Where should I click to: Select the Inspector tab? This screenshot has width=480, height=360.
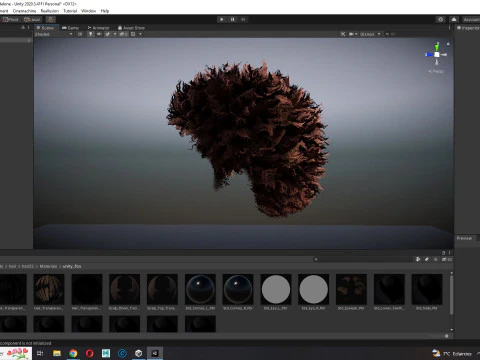click(x=468, y=28)
